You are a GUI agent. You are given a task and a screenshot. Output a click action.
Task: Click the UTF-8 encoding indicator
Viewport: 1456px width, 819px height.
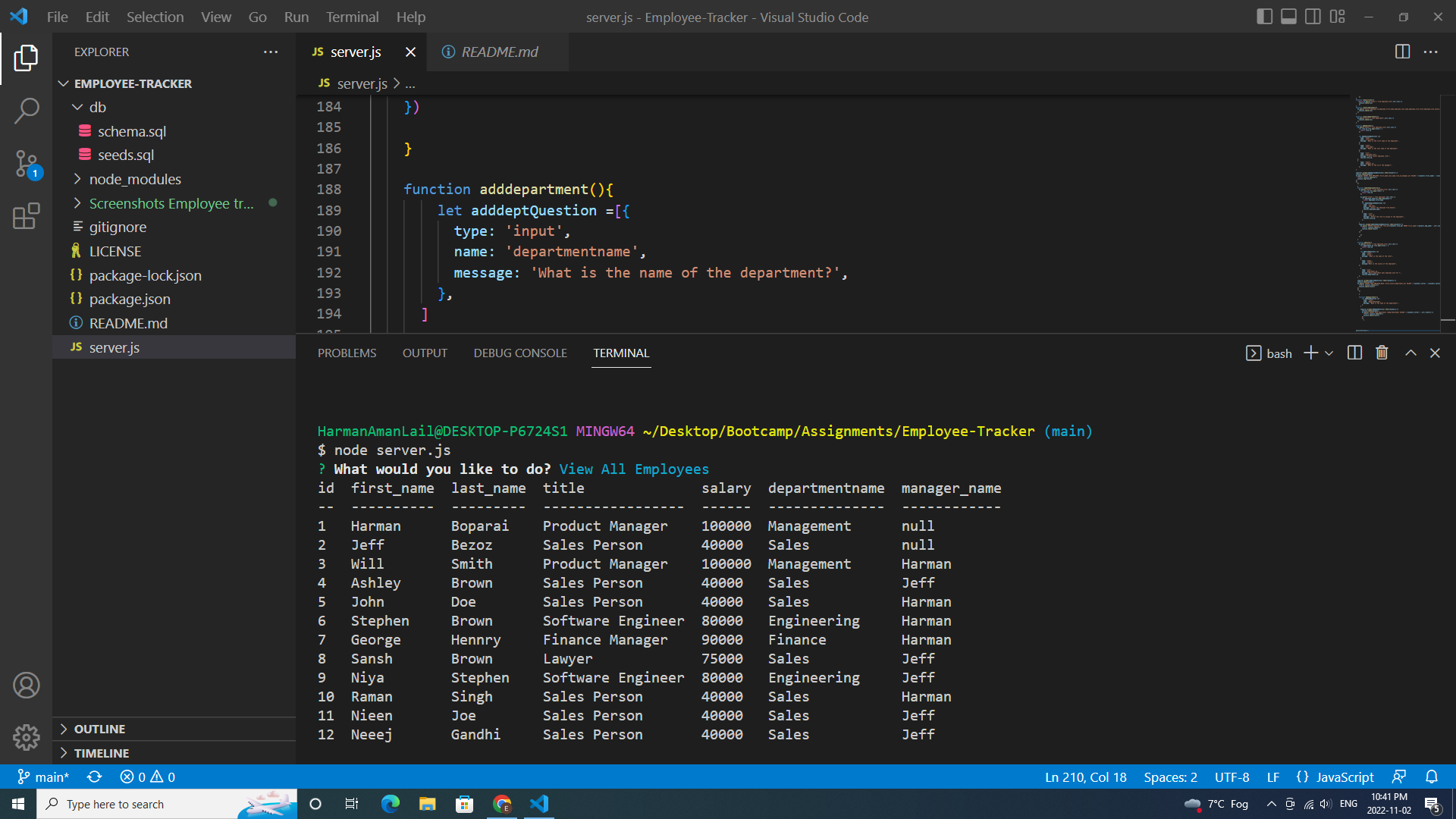1231,777
